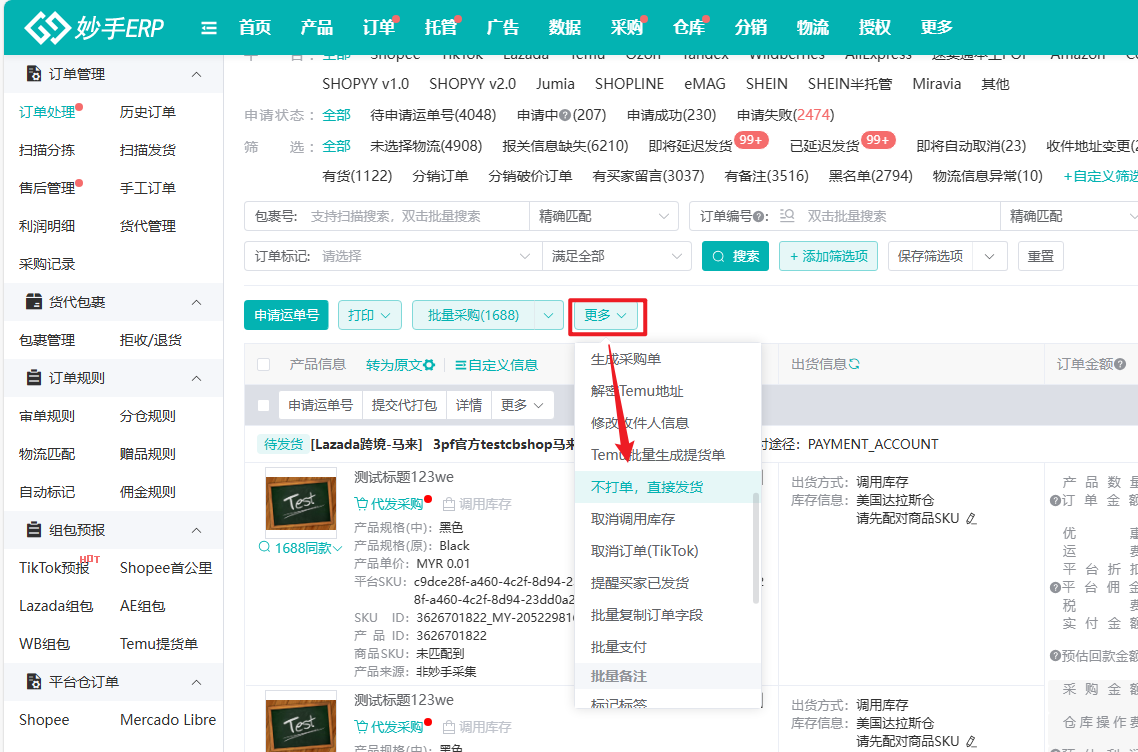
Task: Toggle the sidebar collapse hamburger icon
Action: point(209,28)
